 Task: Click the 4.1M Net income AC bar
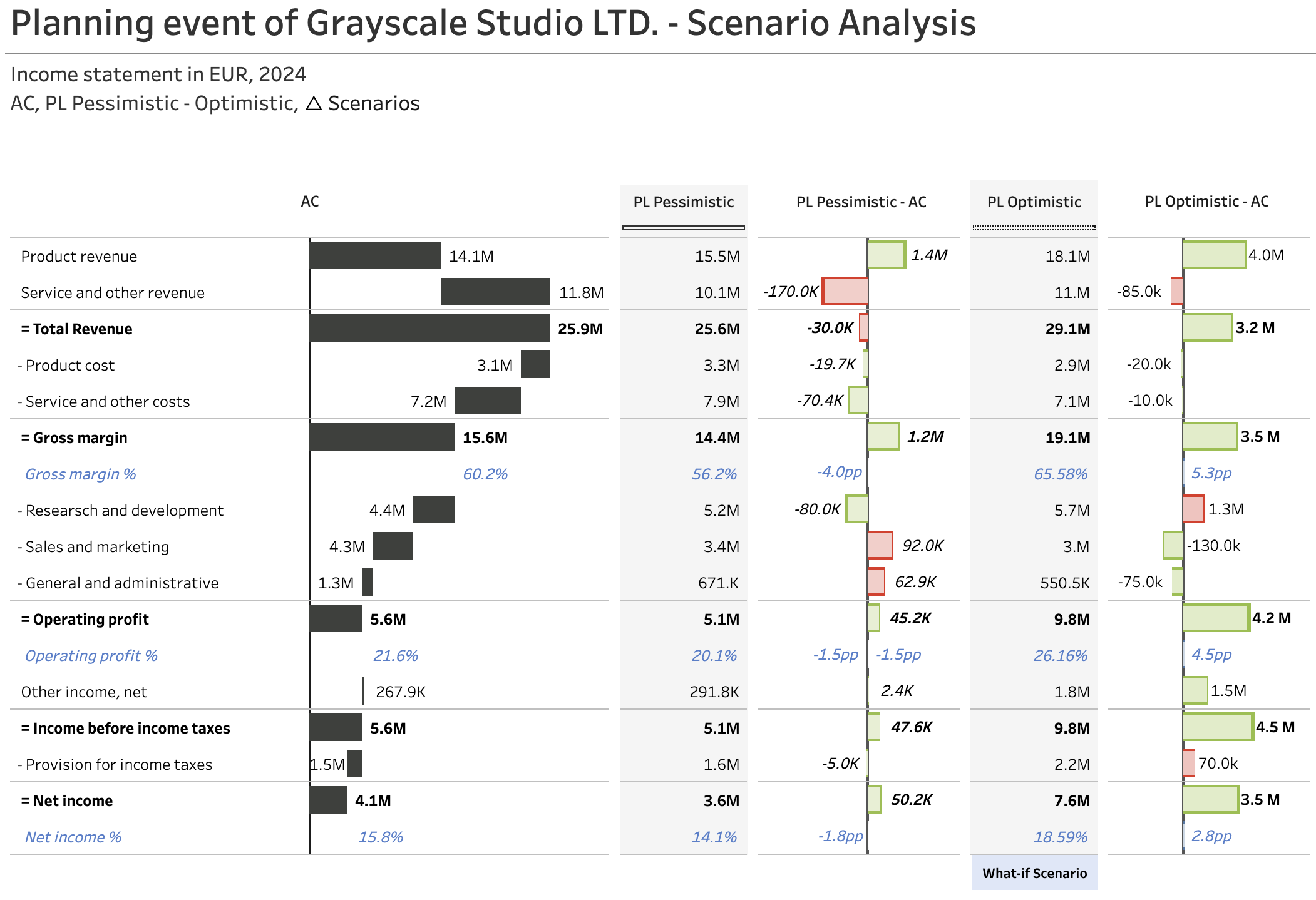[x=328, y=800]
